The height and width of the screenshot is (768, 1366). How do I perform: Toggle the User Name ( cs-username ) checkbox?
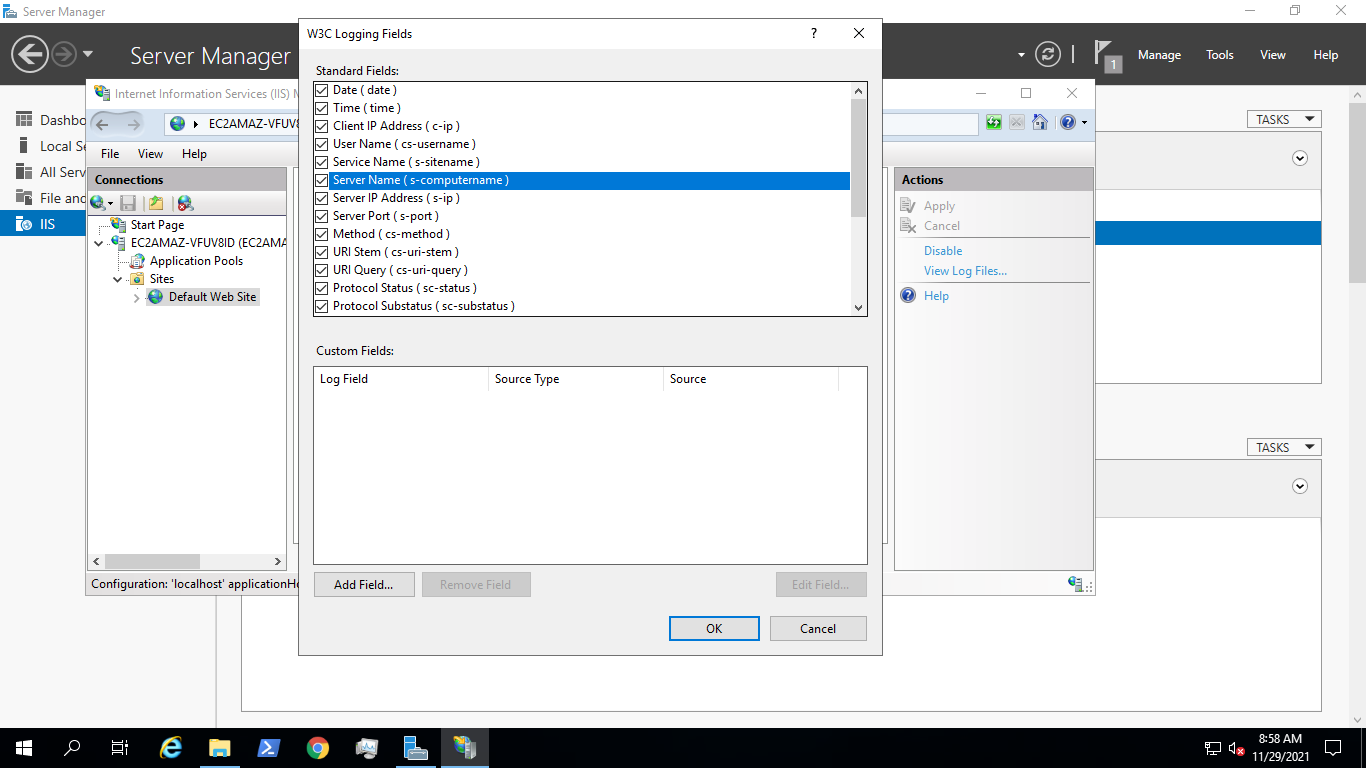322,144
